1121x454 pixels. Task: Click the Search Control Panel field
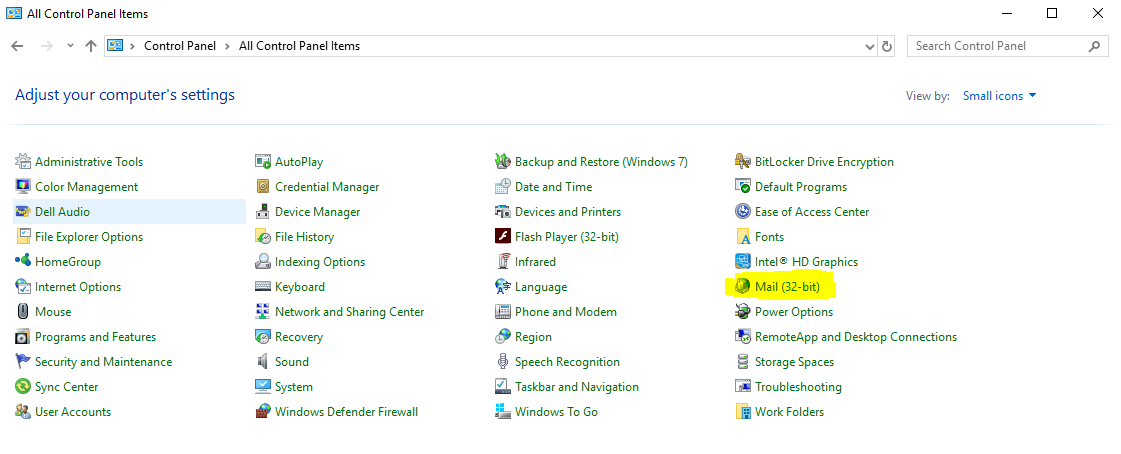(x=1008, y=46)
